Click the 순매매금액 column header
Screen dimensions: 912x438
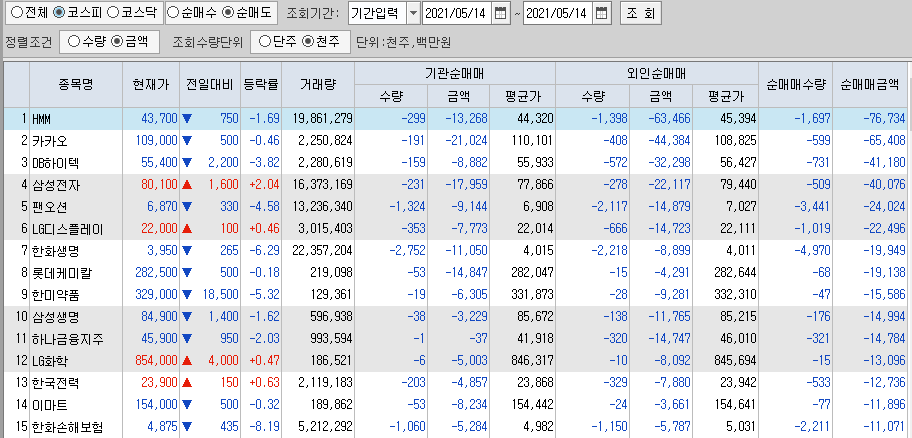click(869, 84)
